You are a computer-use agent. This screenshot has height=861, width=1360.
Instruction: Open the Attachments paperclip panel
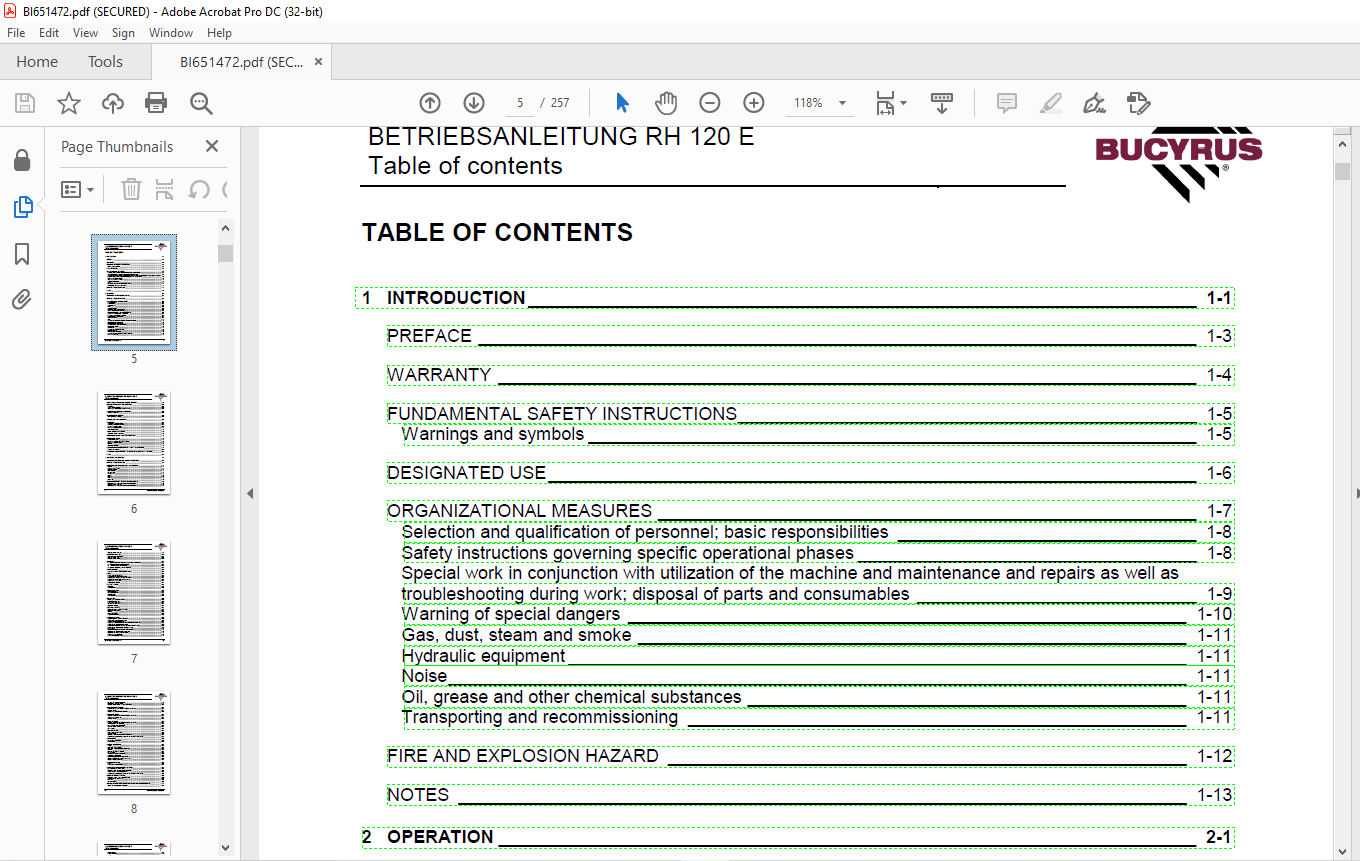click(x=22, y=299)
